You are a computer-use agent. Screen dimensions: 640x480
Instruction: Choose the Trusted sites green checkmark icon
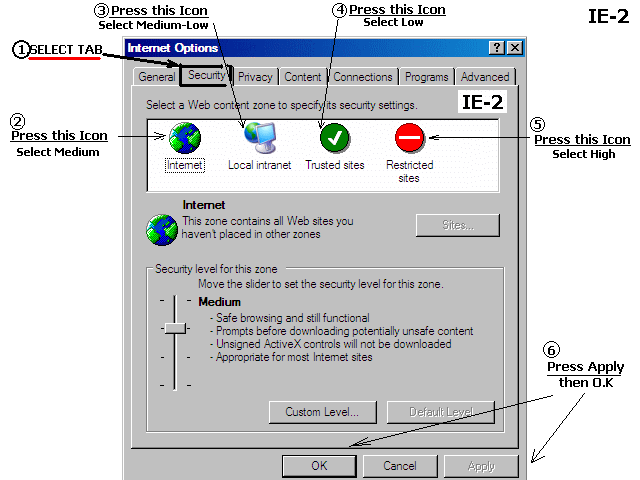[x=335, y=138]
